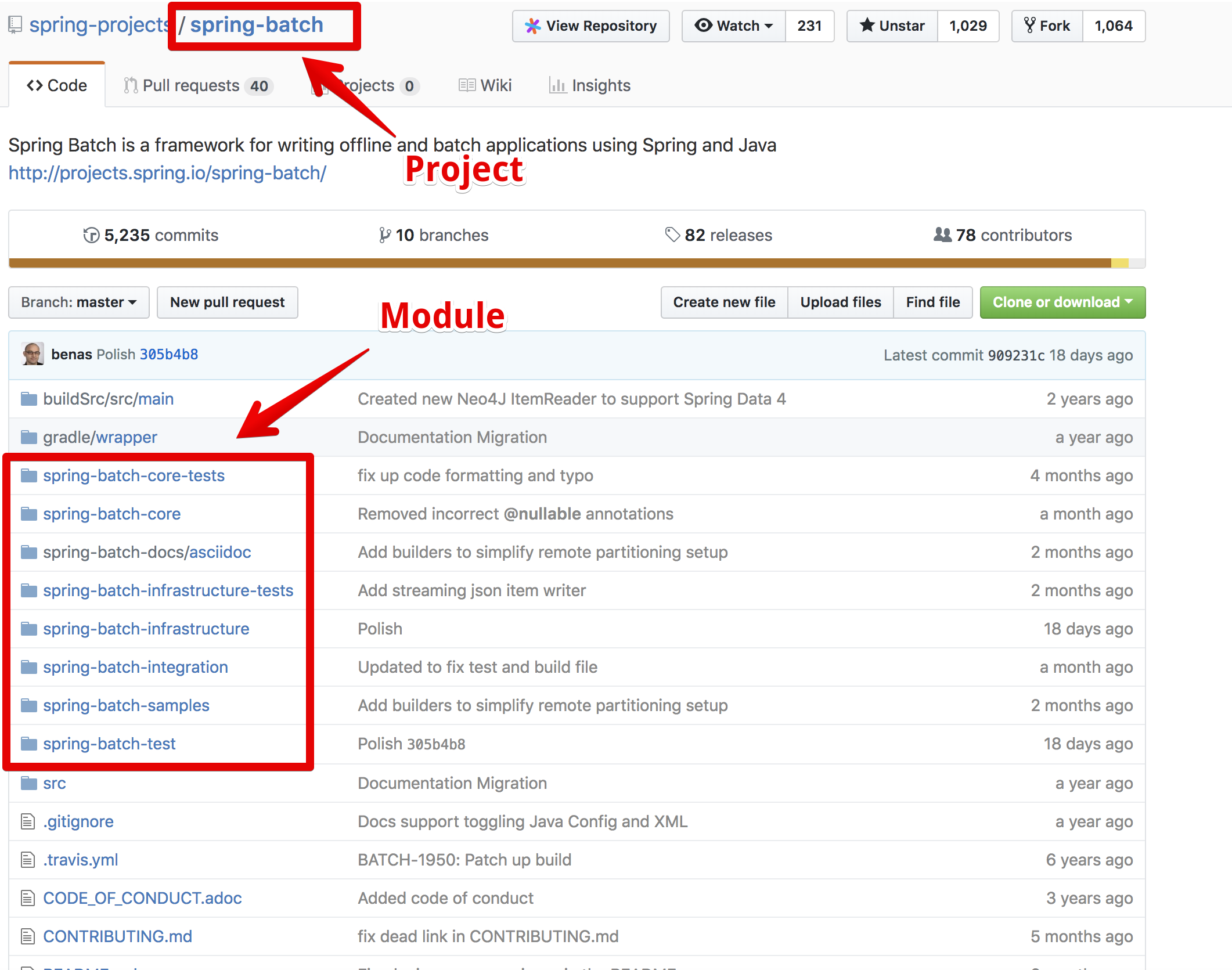
Task: Click the spring-batch-core-tests folder icon
Action: 28,475
